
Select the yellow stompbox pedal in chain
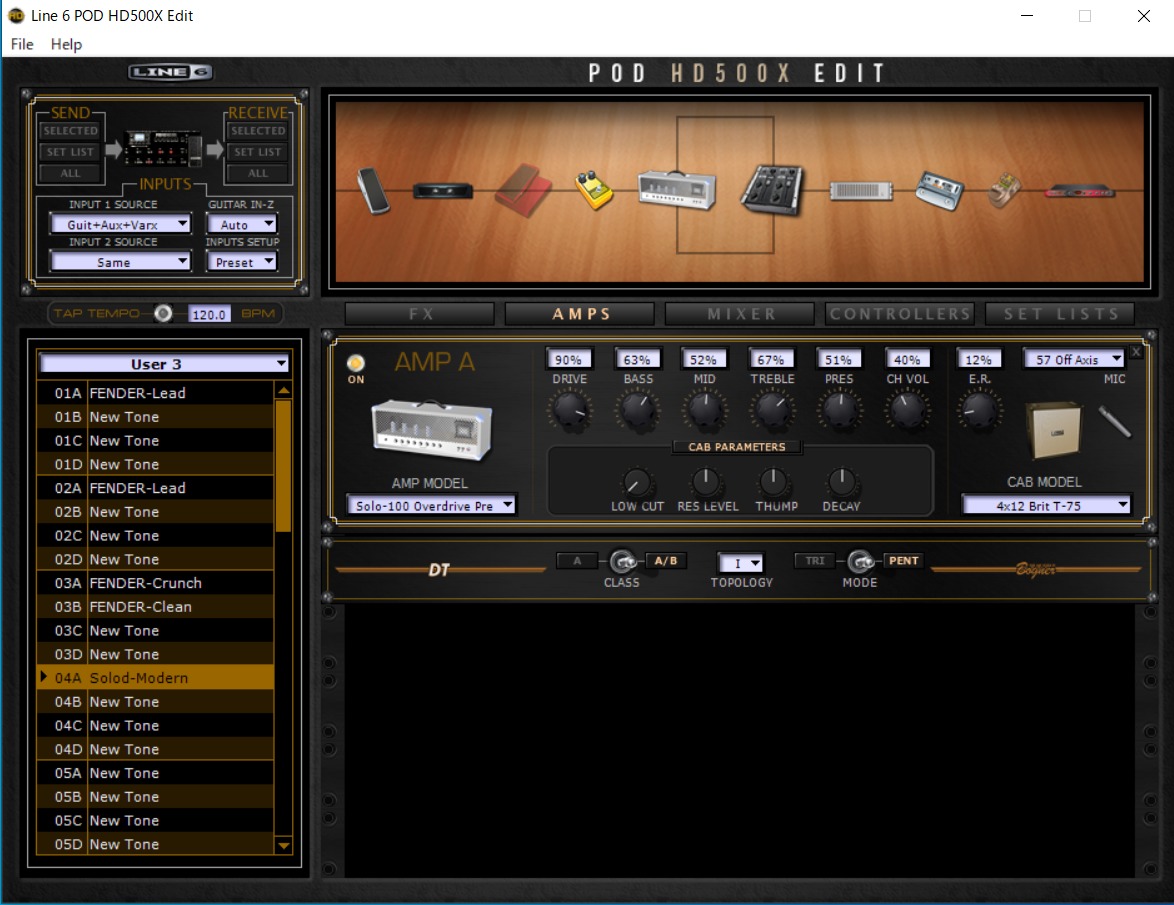click(x=594, y=190)
